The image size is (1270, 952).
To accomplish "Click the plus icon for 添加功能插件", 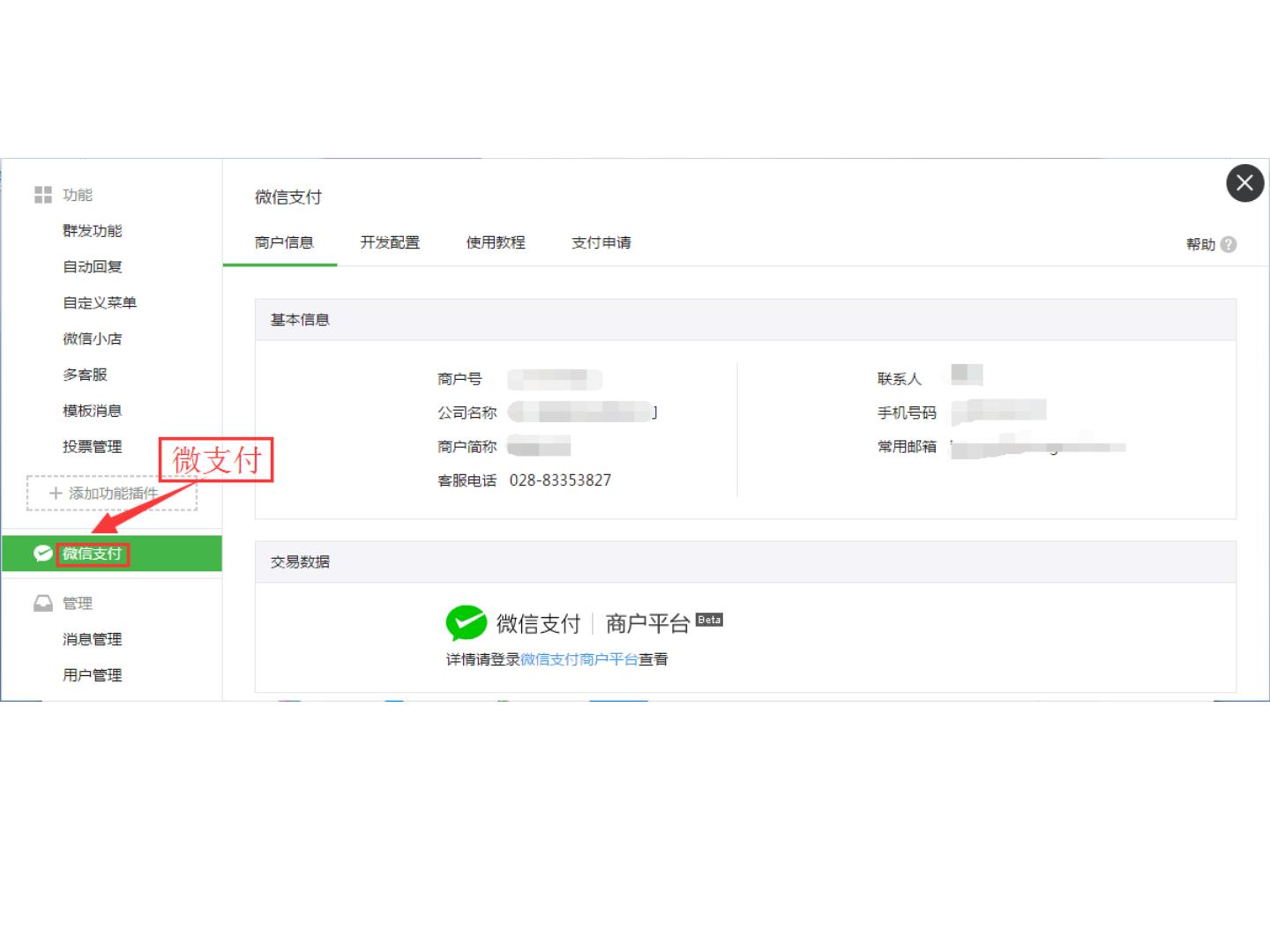I will pyautogui.click(x=56, y=494).
